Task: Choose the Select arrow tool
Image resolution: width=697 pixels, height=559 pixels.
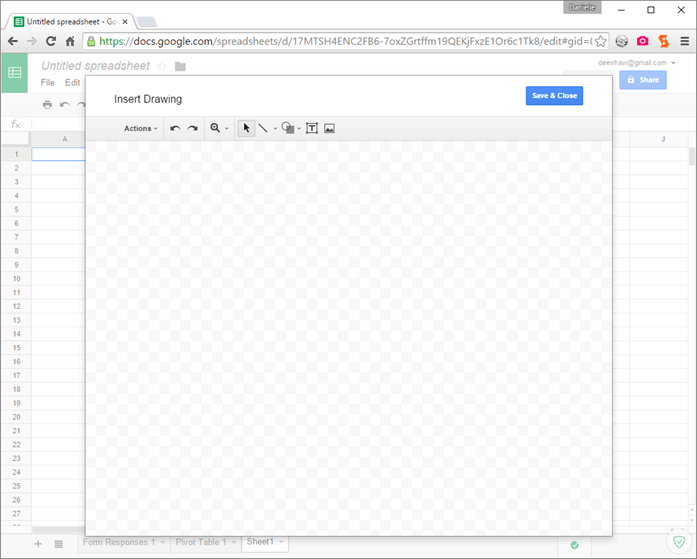Action: pyautogui.click(x=246, y=128)
